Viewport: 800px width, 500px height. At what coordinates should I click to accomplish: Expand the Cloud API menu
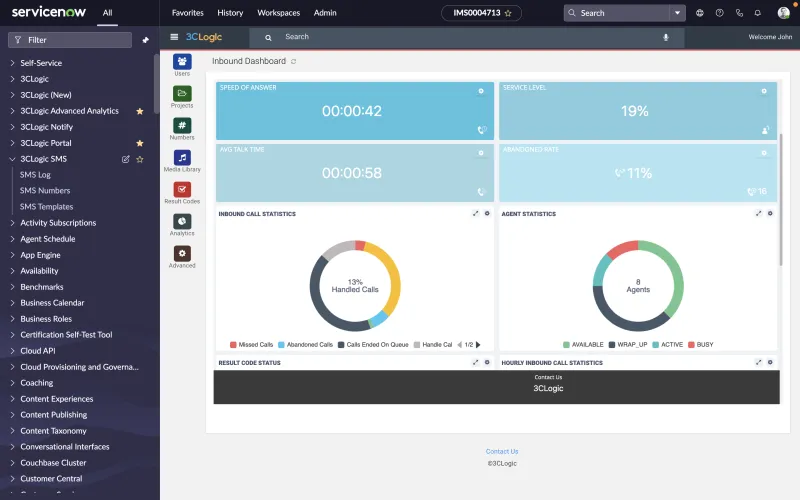(12, 351)
